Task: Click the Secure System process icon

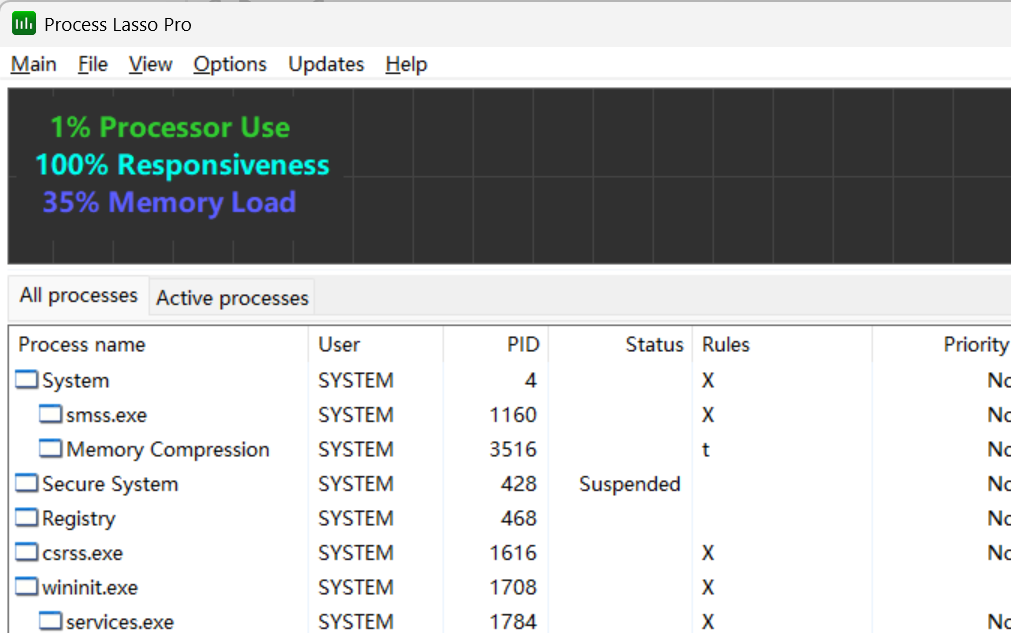Action: [27, 483]
